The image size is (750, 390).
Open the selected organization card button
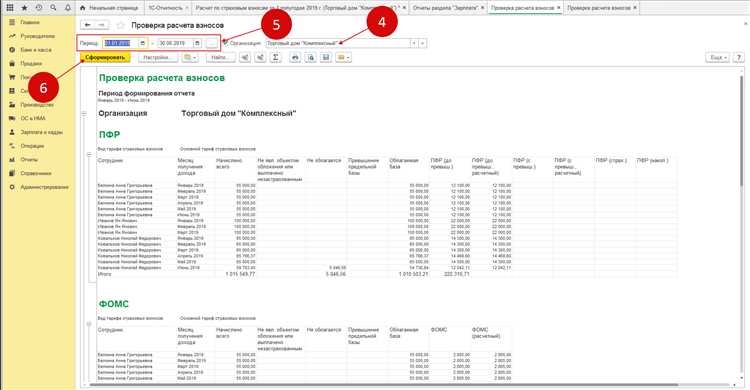[422, 43]
